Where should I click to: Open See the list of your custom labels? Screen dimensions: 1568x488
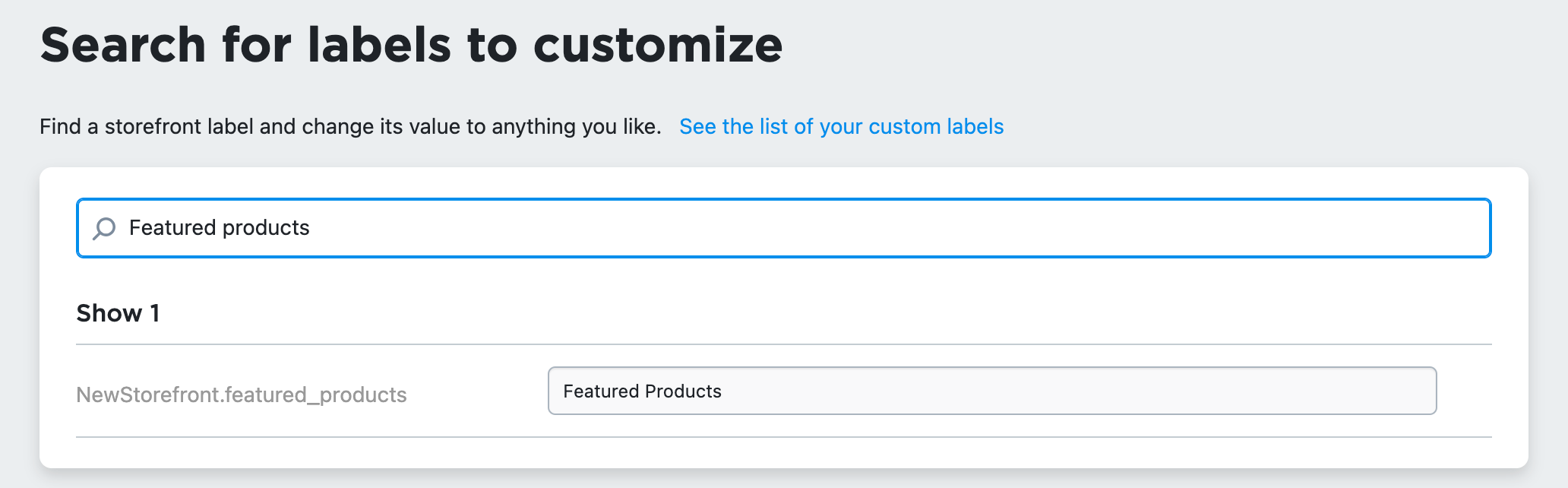click(x=841, y=126)
